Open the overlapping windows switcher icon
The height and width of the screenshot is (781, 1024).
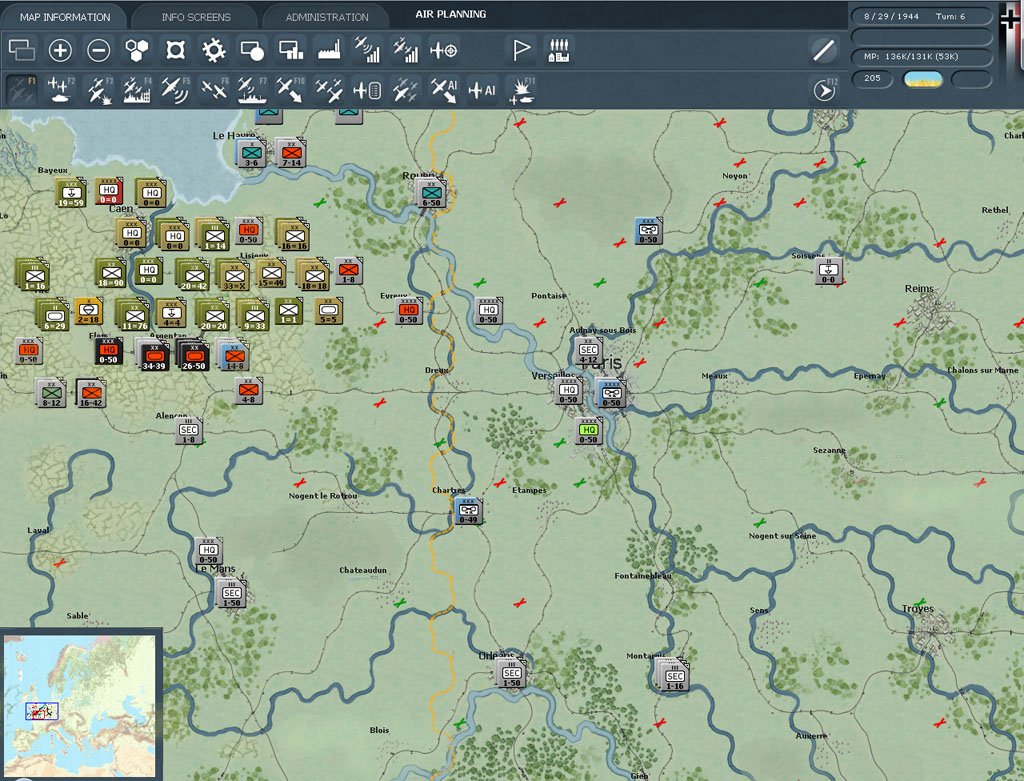[x=22, y=50]
